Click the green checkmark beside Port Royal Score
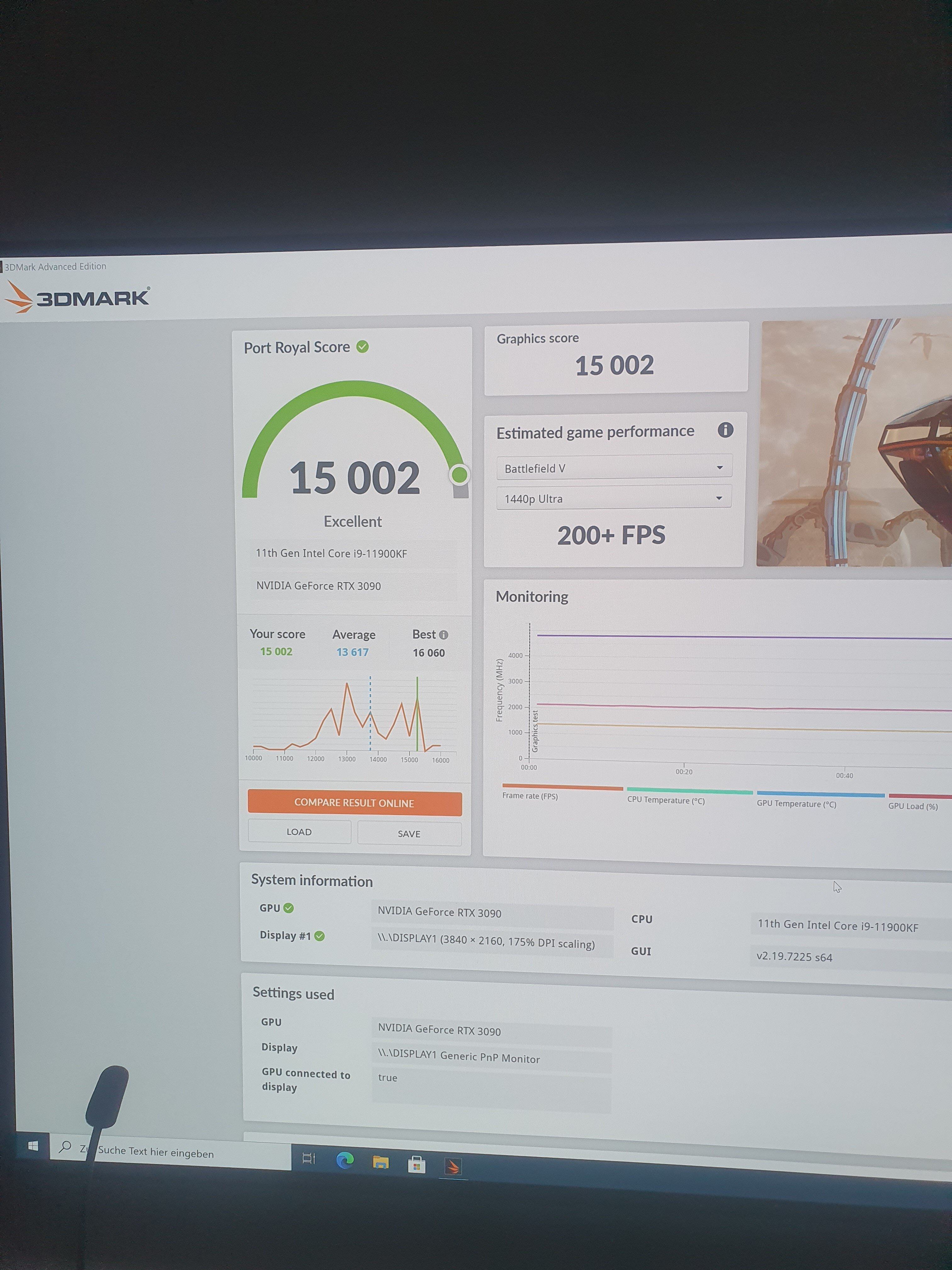Image resolution: width=952 pixels, height=1270 pixels. tap(362, 347)
